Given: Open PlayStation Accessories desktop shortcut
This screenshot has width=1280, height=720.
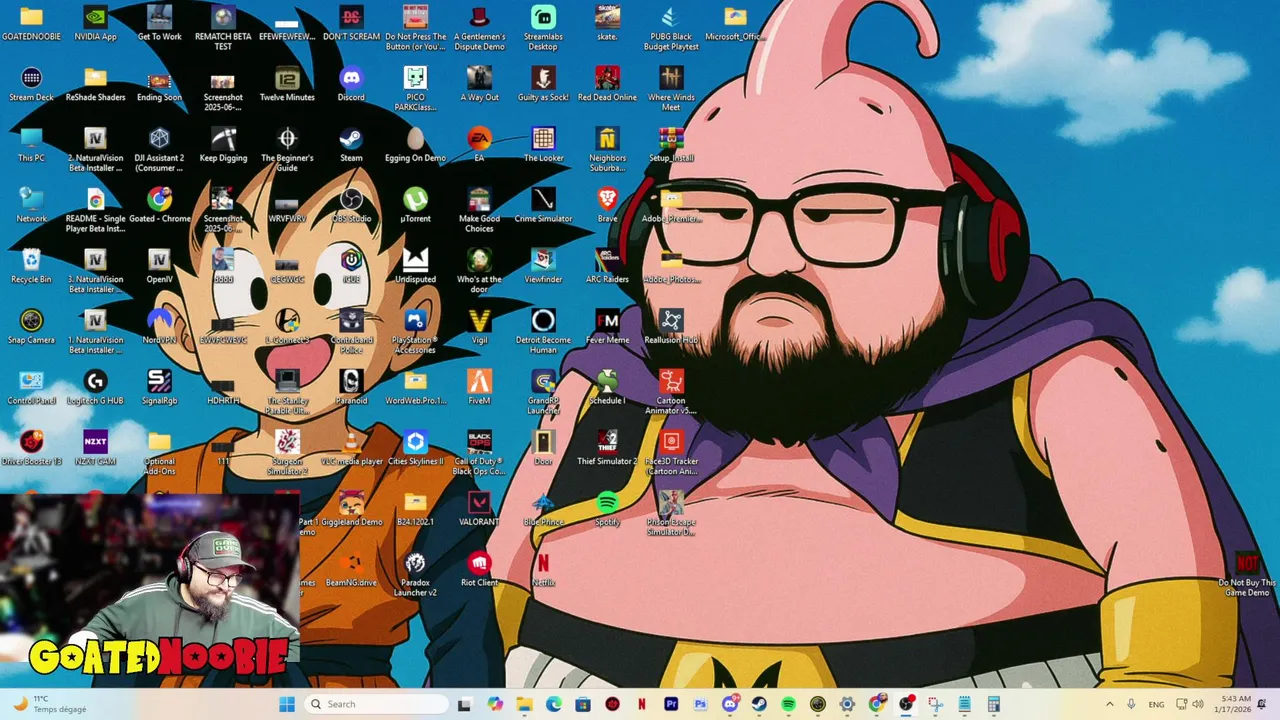Looking at the screenshot, I should coord(415,332).
